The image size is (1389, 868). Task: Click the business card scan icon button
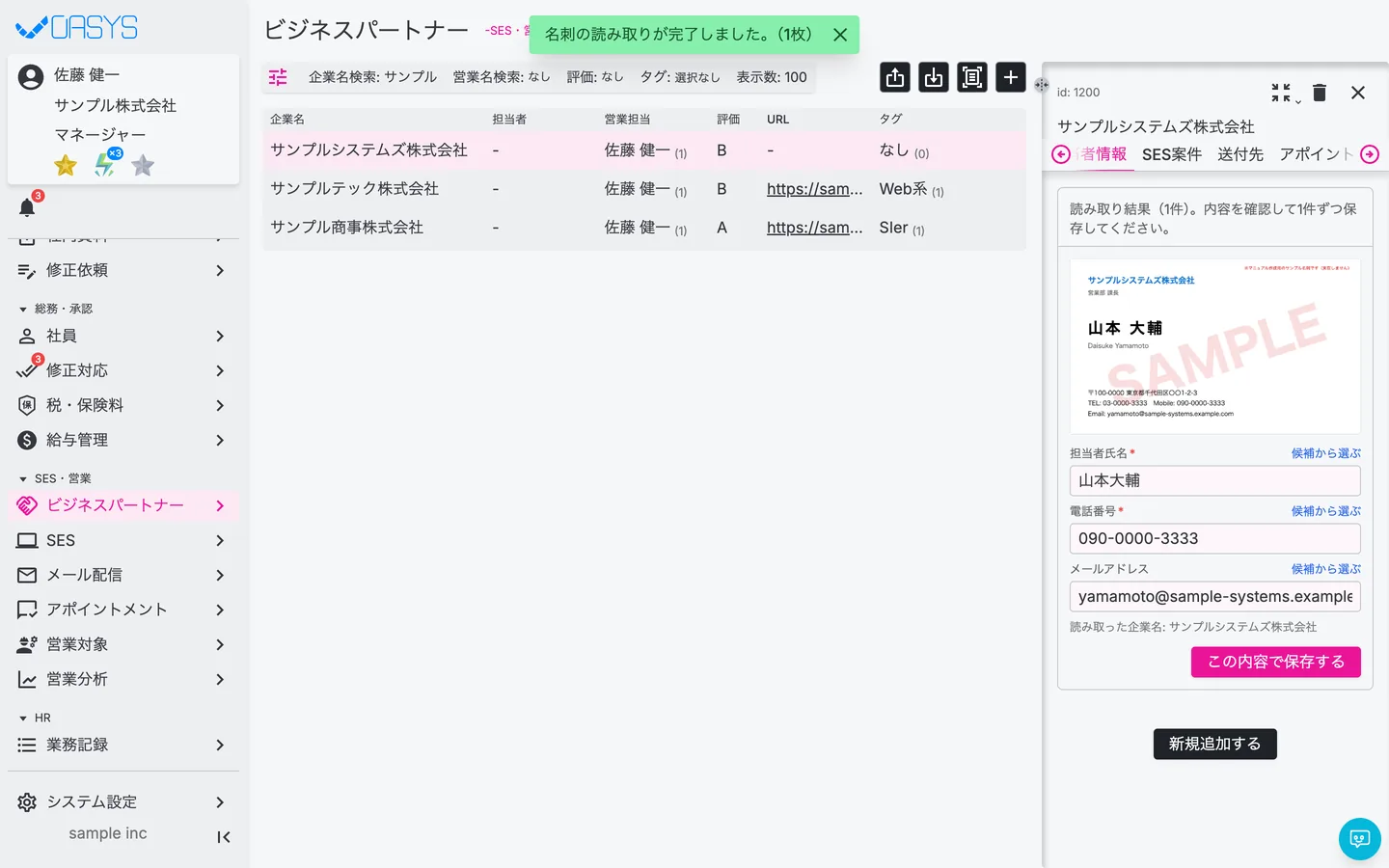pyautogui.click(x=972, y=77)
